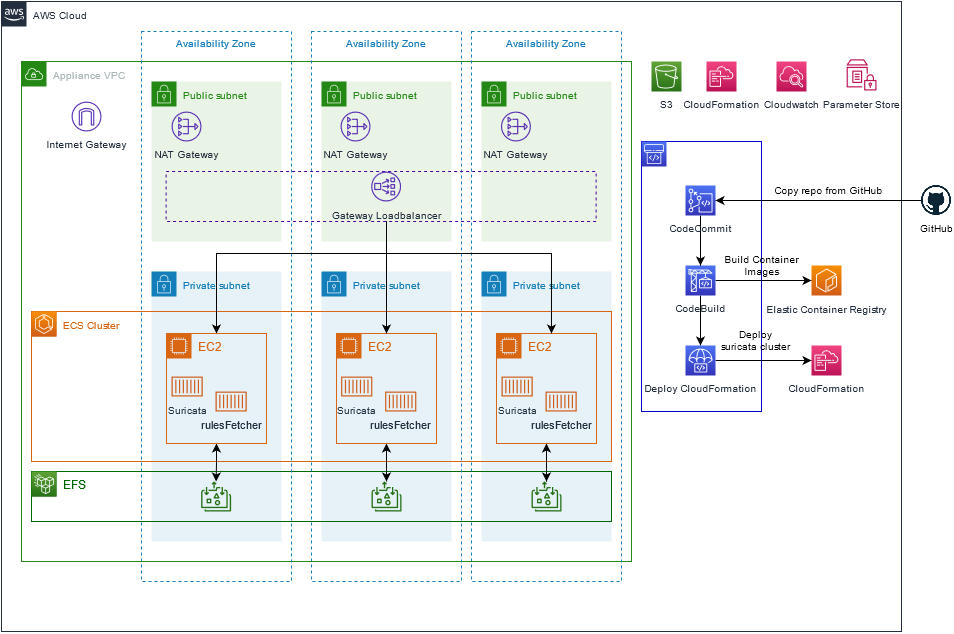Click the ECS Cluster icon
The width and height of the screenshot is (954, 634).
[x=44, y=325]
